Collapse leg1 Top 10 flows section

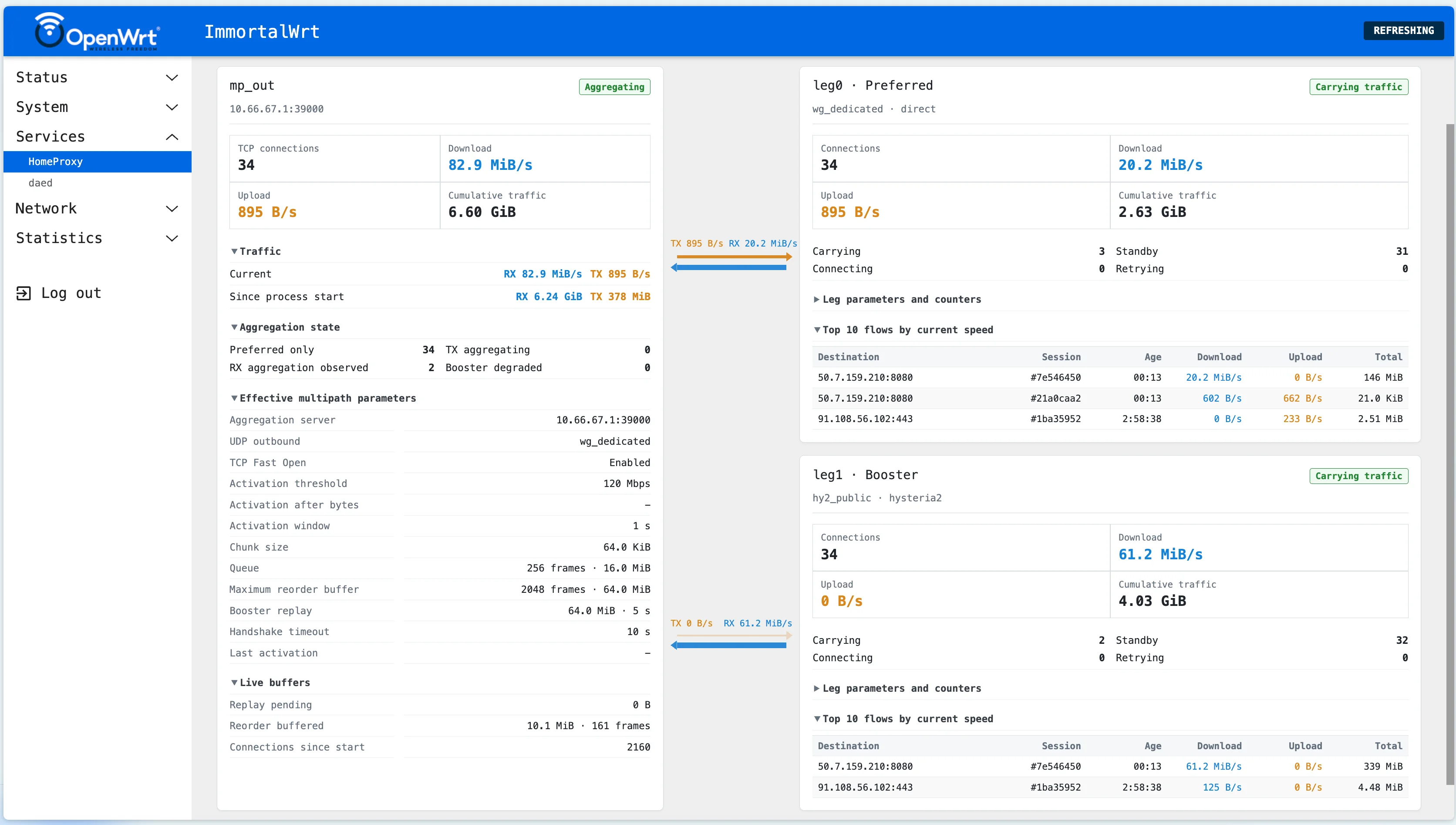point(903,718)
